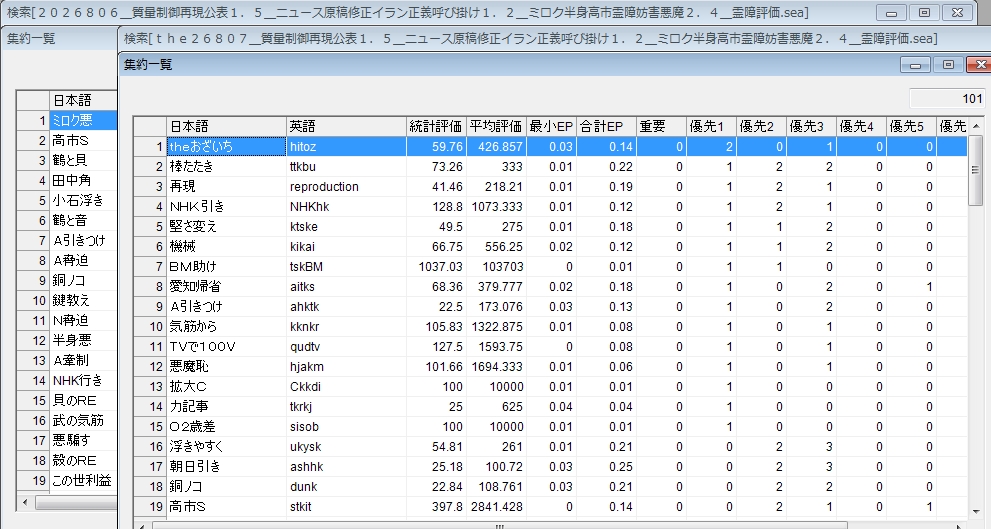991x529 pixels.
Task: Click the 重要 column header
Action: click(x=661, y=126)
